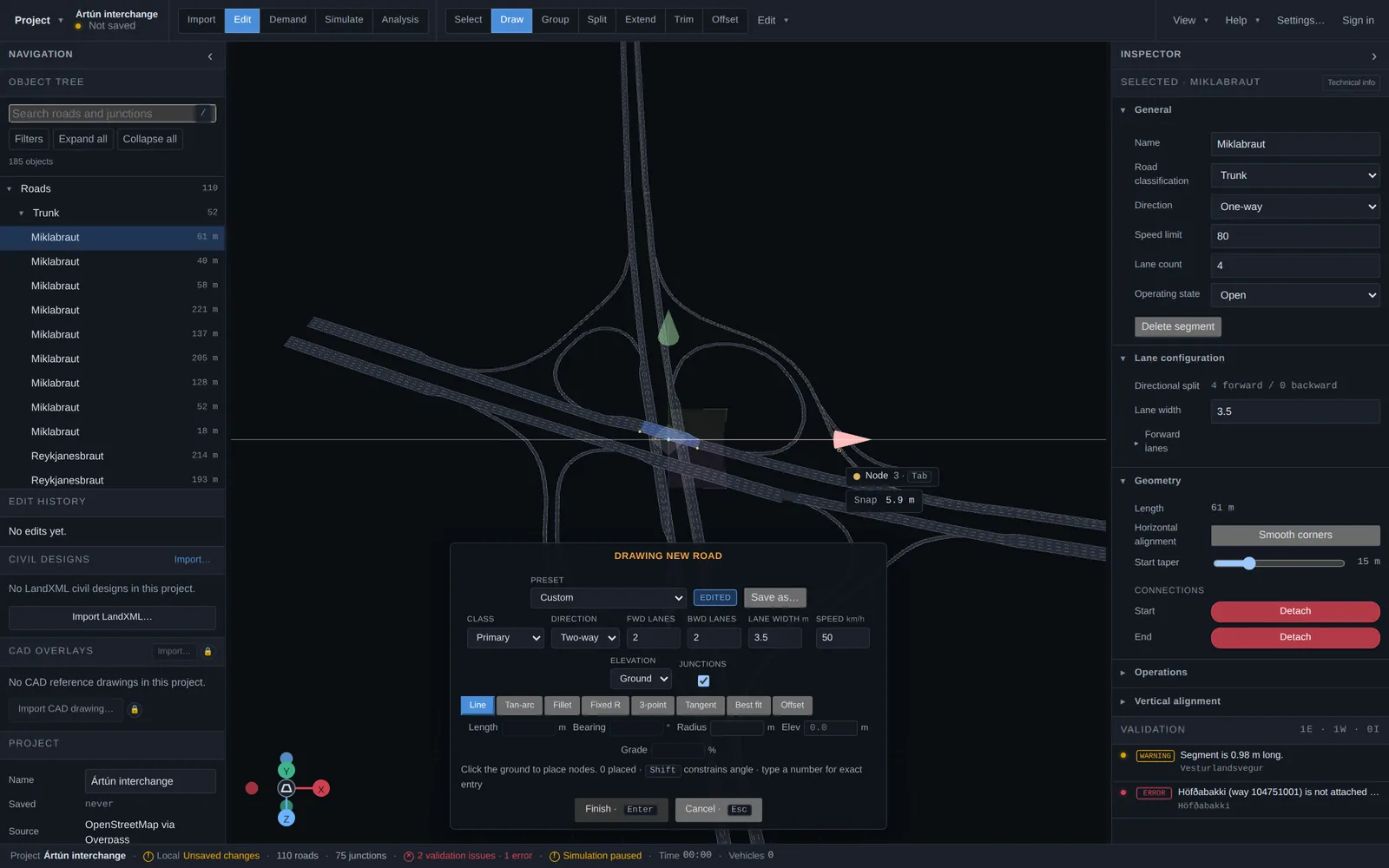Select the Fixed R drawing mode

[x=605, y=706]
